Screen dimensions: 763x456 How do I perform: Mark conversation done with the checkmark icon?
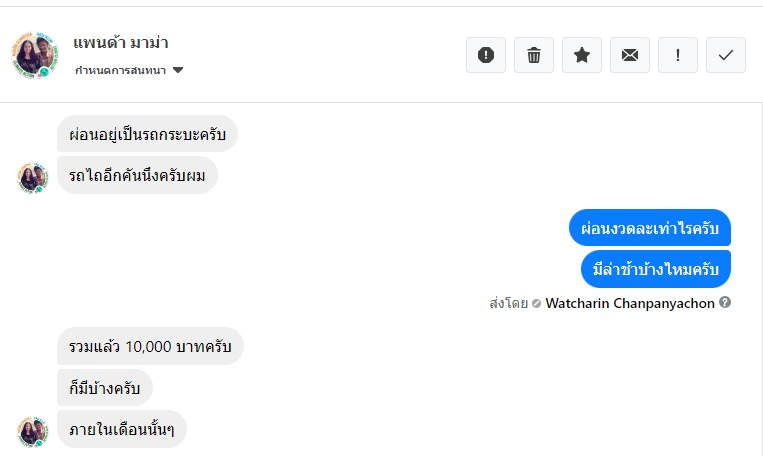click(x=726, y=55)
